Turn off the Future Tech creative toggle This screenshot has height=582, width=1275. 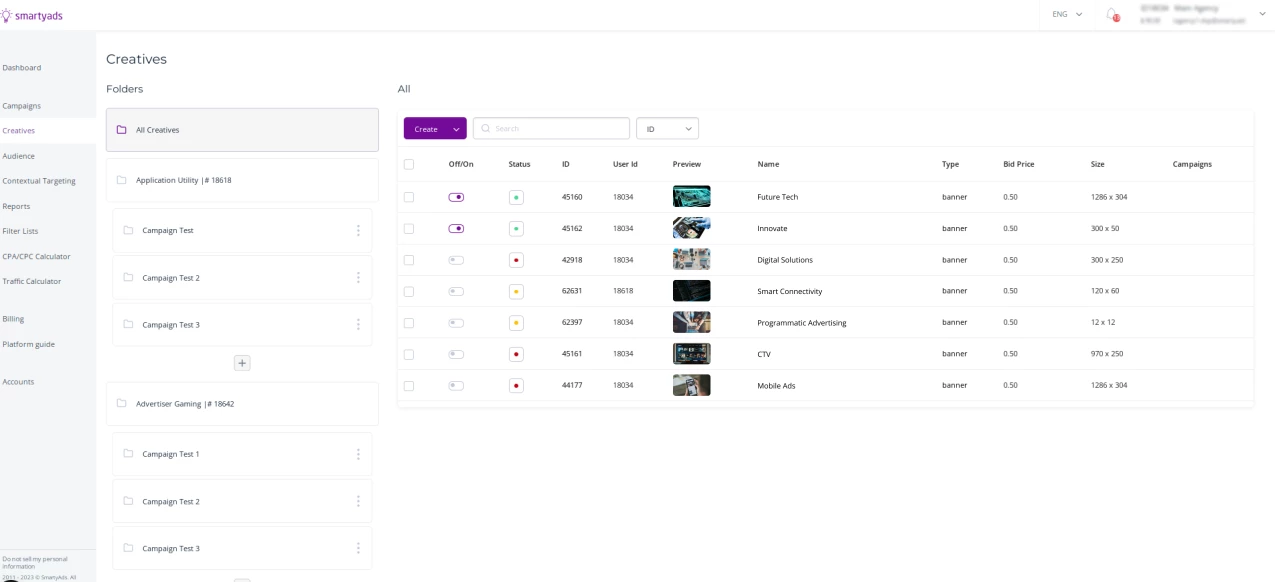tap(456, 197)
